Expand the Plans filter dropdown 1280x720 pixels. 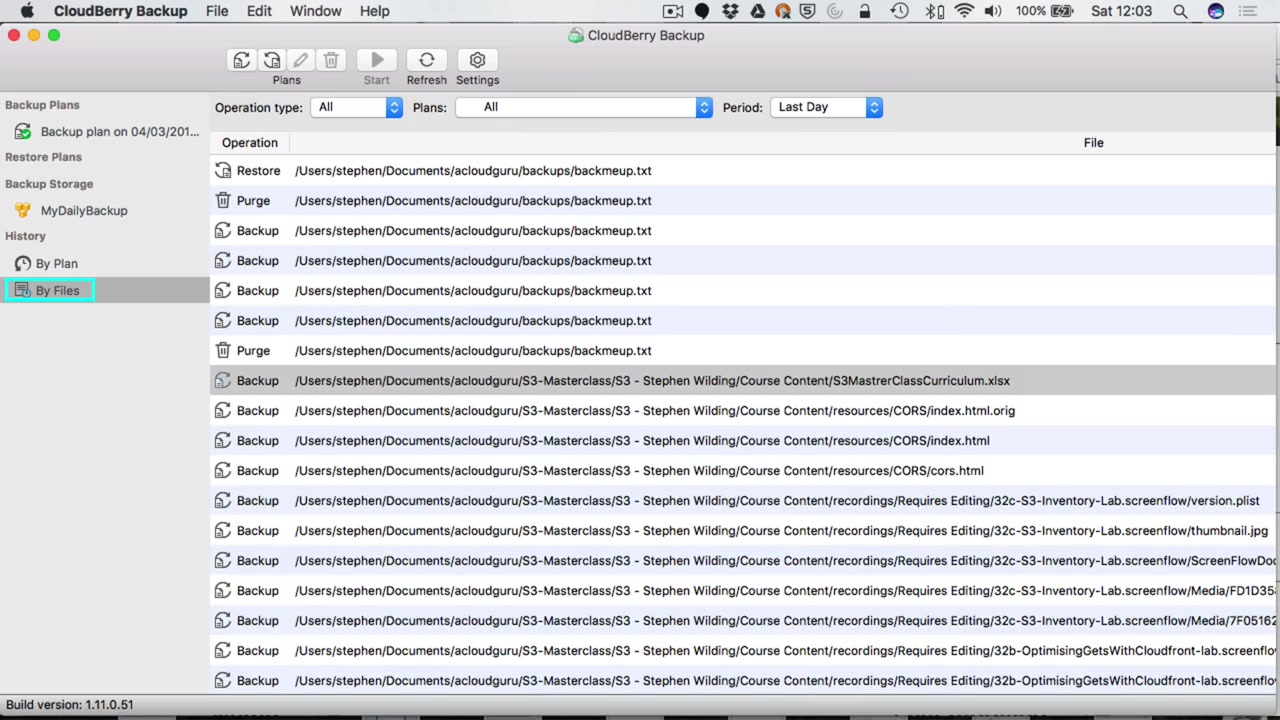click(x=583, y=107)
